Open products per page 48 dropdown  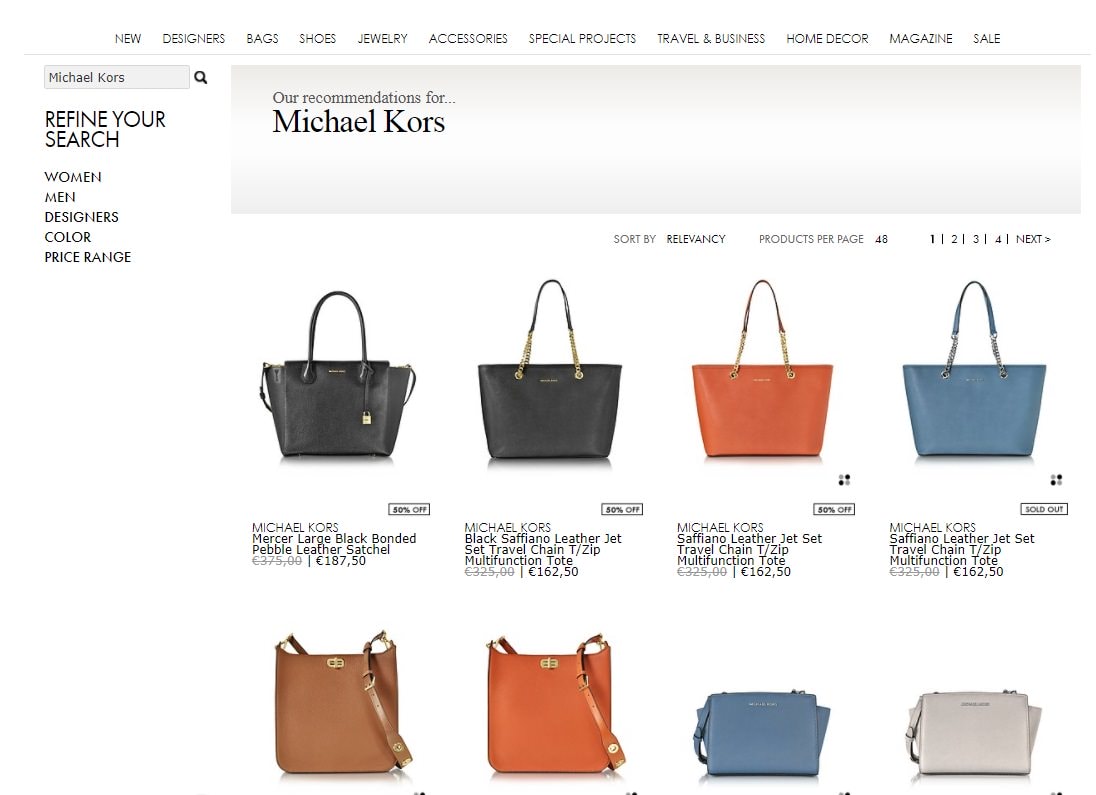coord(881,239)
